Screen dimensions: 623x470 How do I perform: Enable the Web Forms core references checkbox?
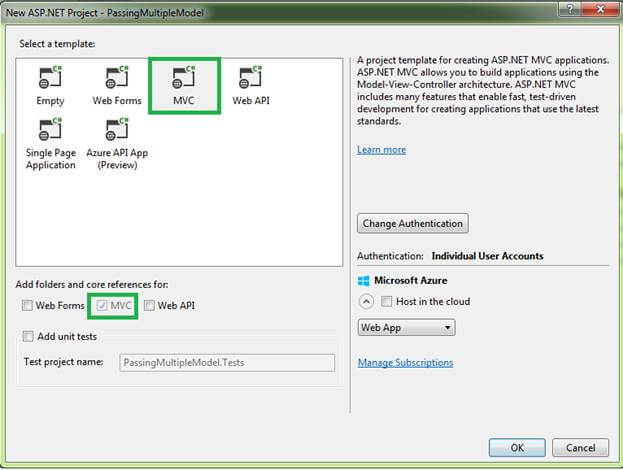tap(27, 305)
